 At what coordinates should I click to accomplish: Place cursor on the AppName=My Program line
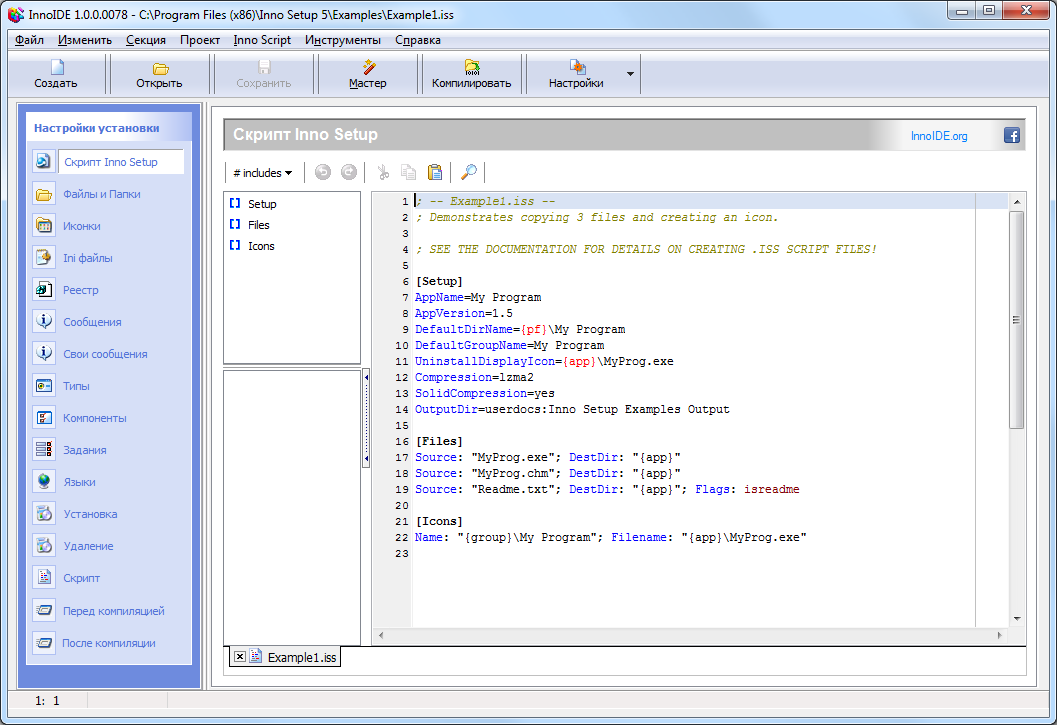(x=478, y=297)
